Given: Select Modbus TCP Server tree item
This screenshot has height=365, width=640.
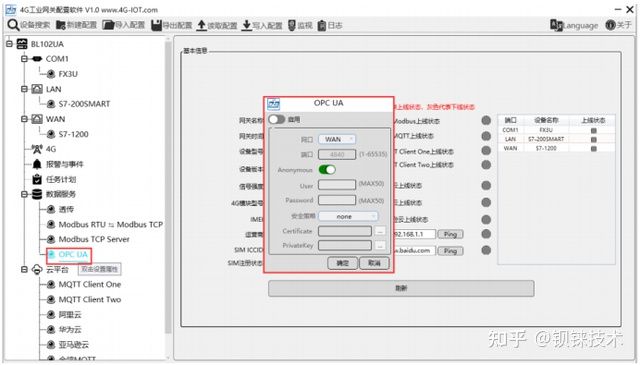Looking at the screenshot, I should tap(94, 239).
